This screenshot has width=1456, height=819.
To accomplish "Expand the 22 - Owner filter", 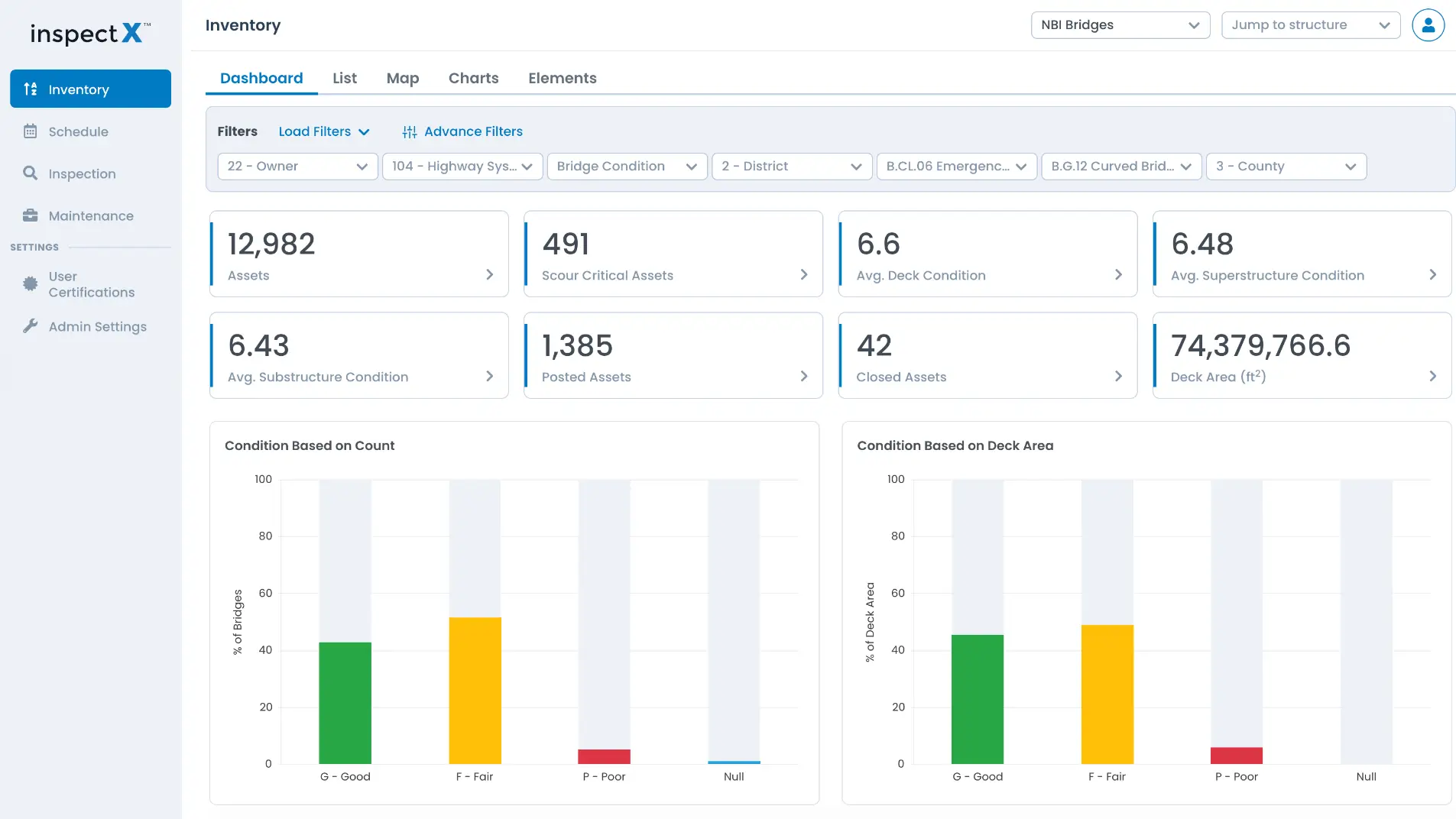I will (298, 167).
